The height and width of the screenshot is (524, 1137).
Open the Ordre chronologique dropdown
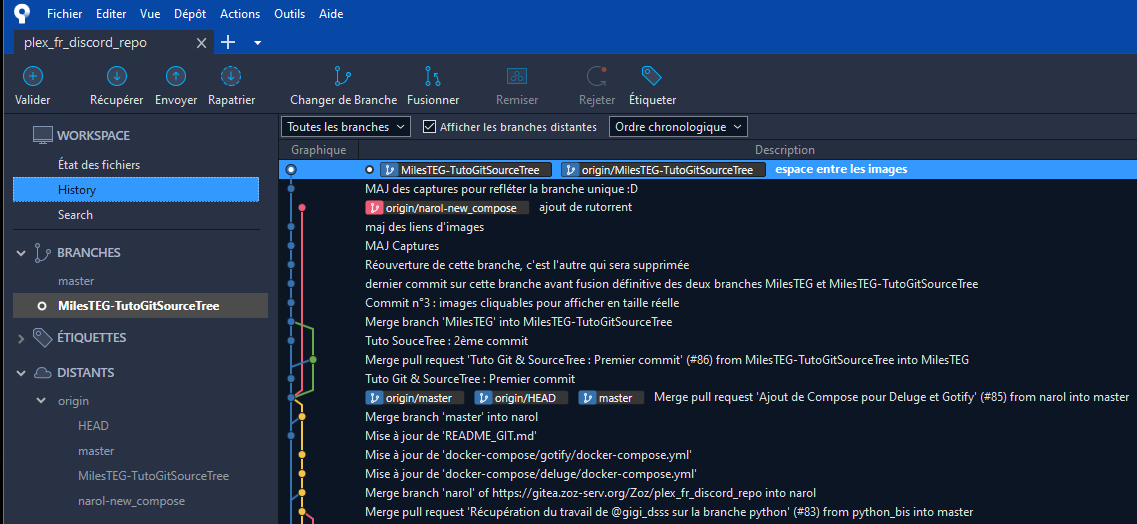click(x=678, y=127)
